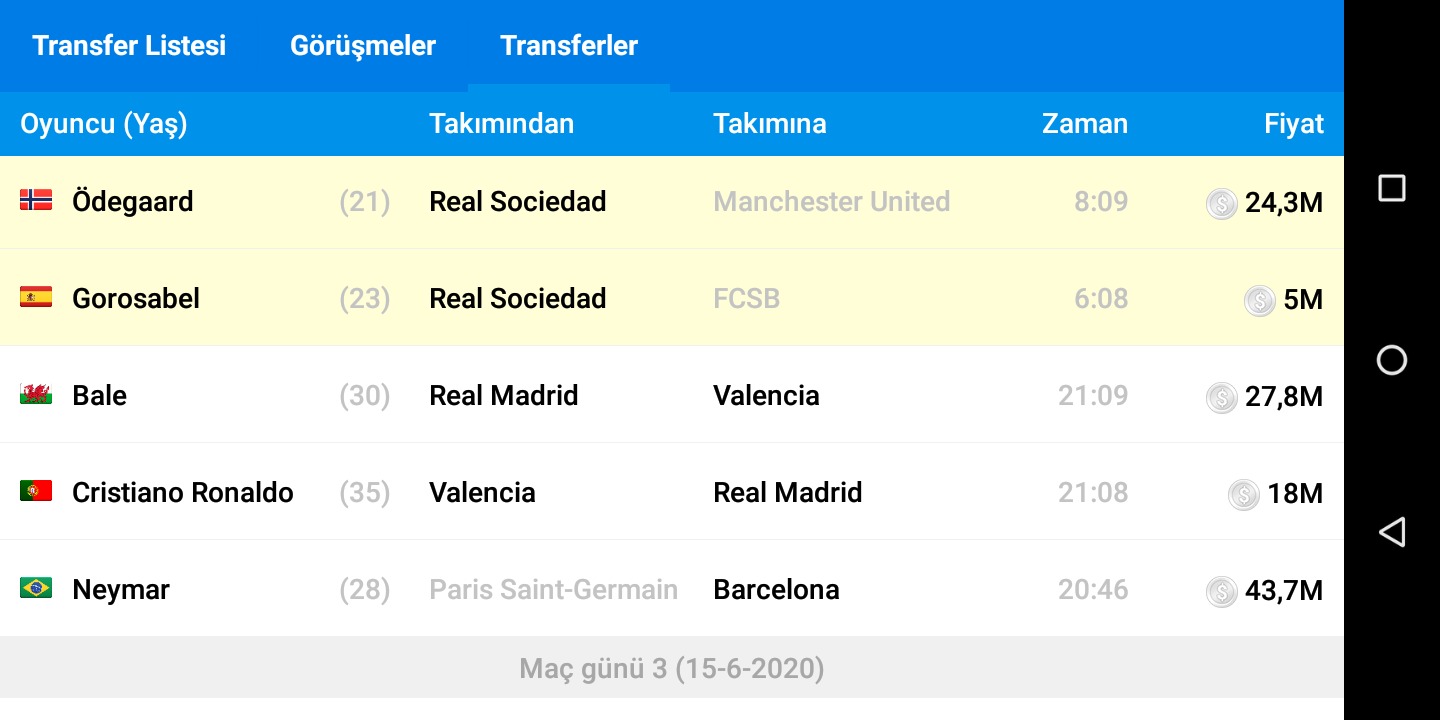This screenshot has height=720, width=1440.
Task: Switch to the Görüşmeler tab
Action: click(363, 46)
